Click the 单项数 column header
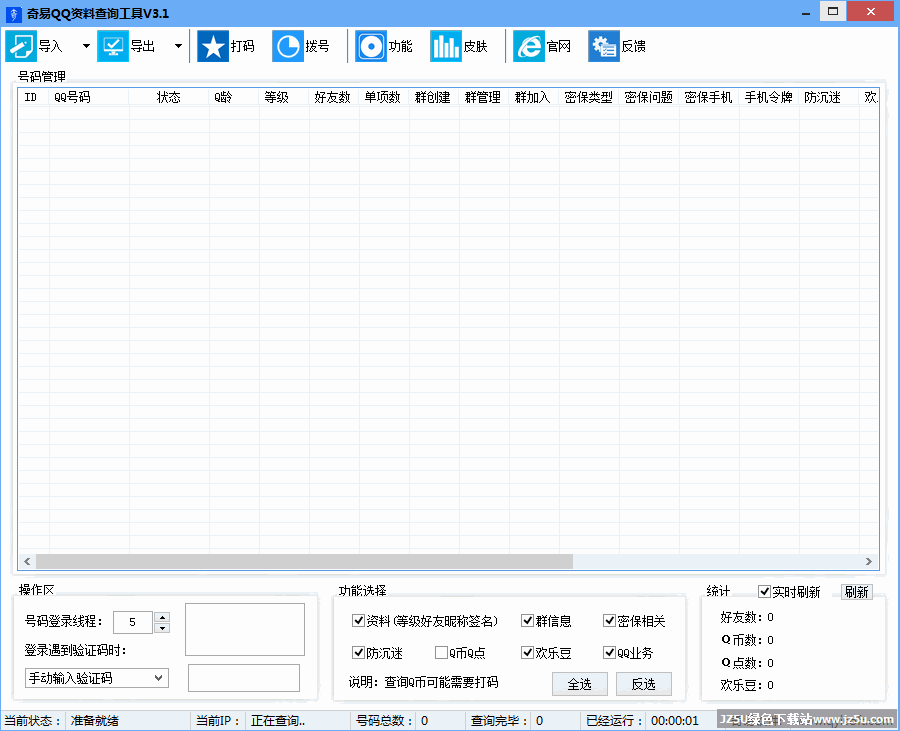This screenshot has width=900, height=731. pyautogui.click(x=384, y=97)
